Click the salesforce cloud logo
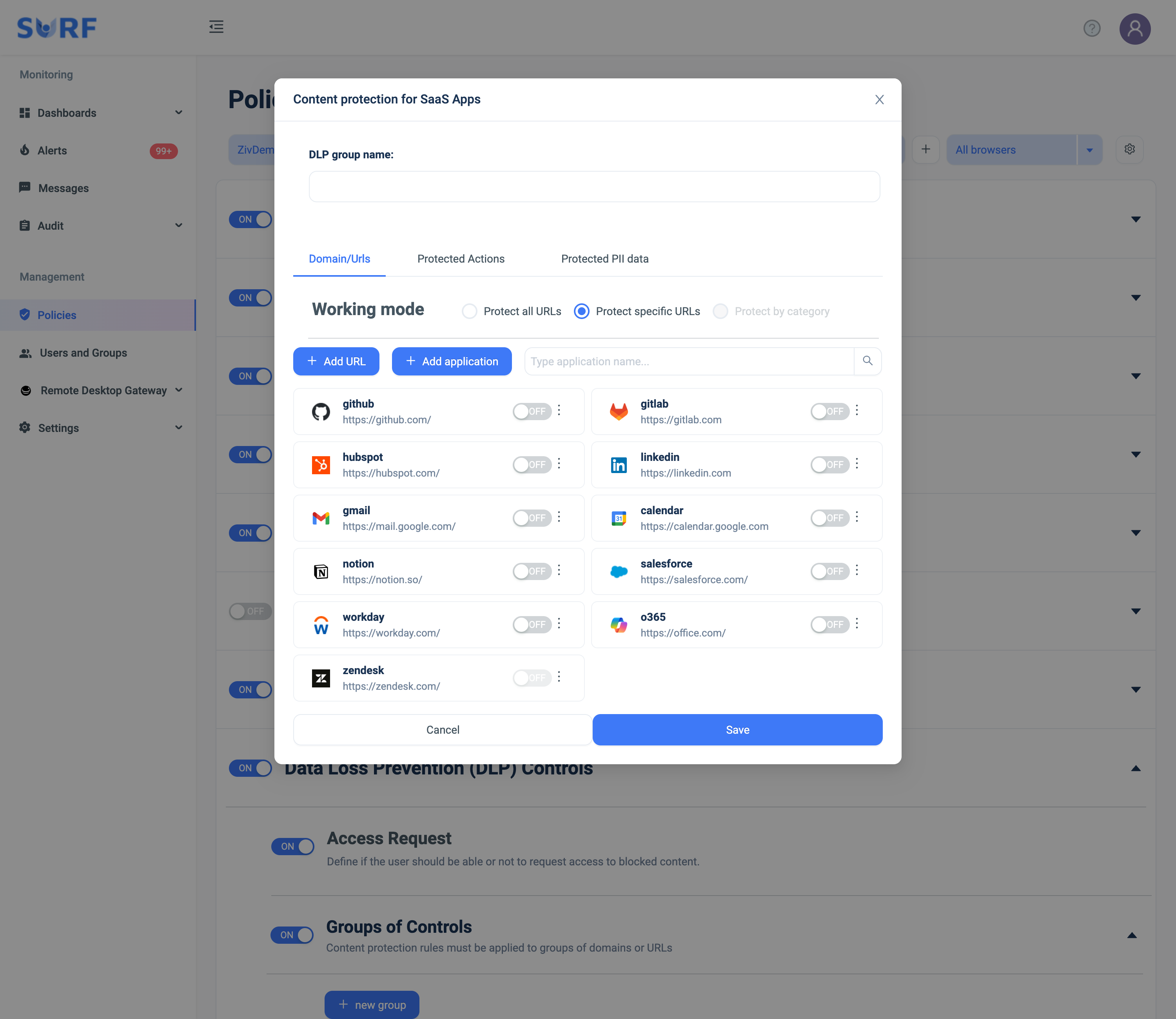The width and height of the screenshot is (1176, 1019). tap(619, 571)
